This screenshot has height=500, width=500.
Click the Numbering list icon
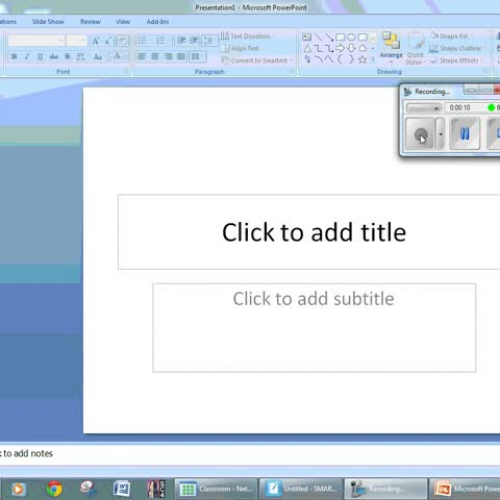click(162, 41)
